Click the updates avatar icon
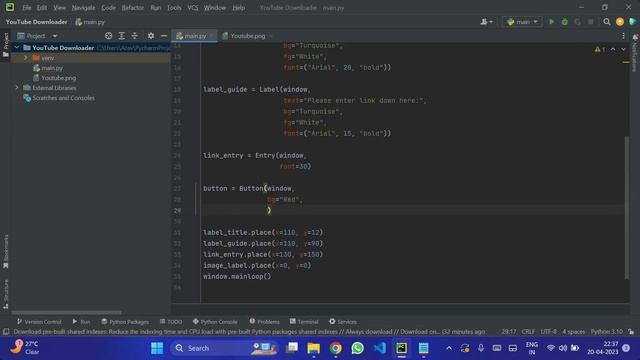Image resolution: width=640 pixels, height=360 pixels. [x=620, y=22]
